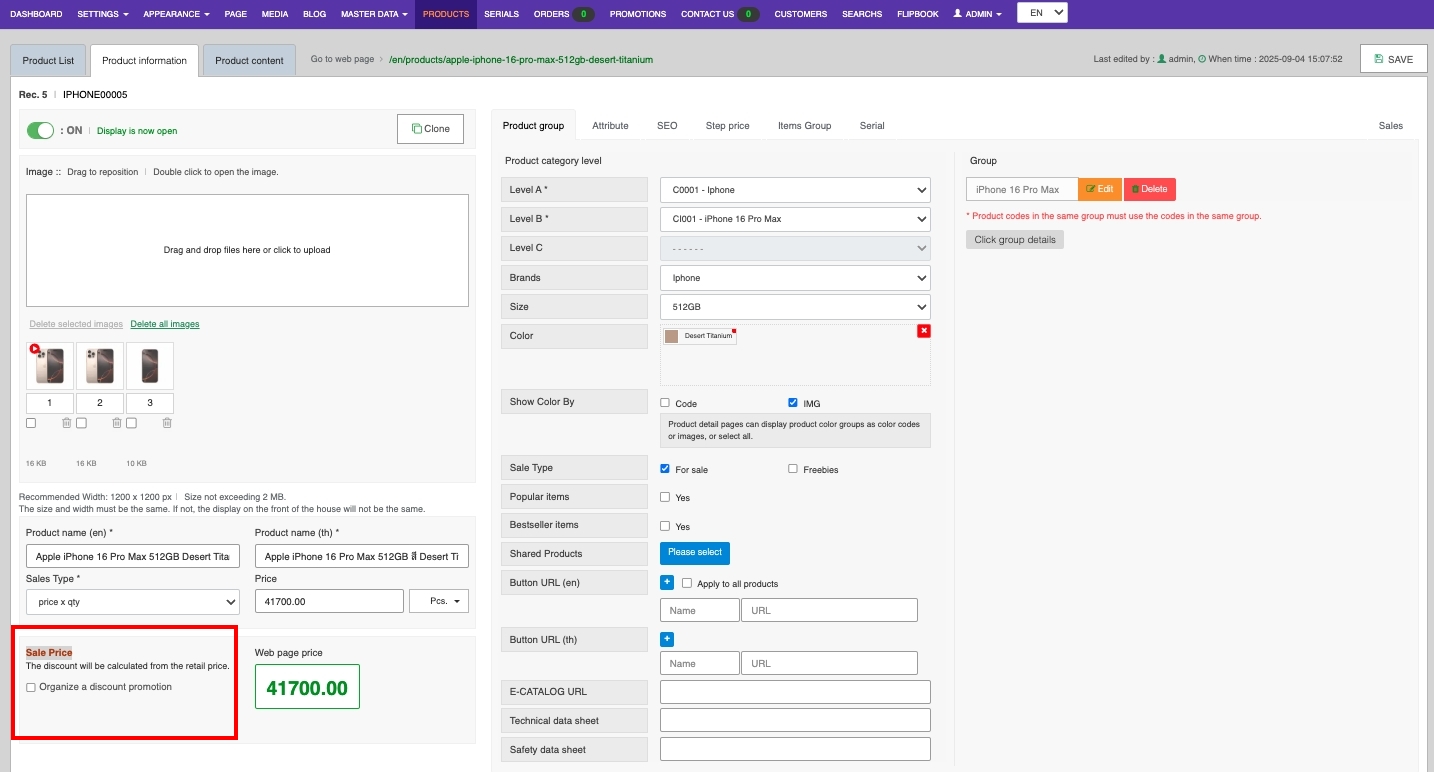Viewport: 1434px width, 772px height.
Task: Expand the Brands dropdown
Action: coord(794,278)
